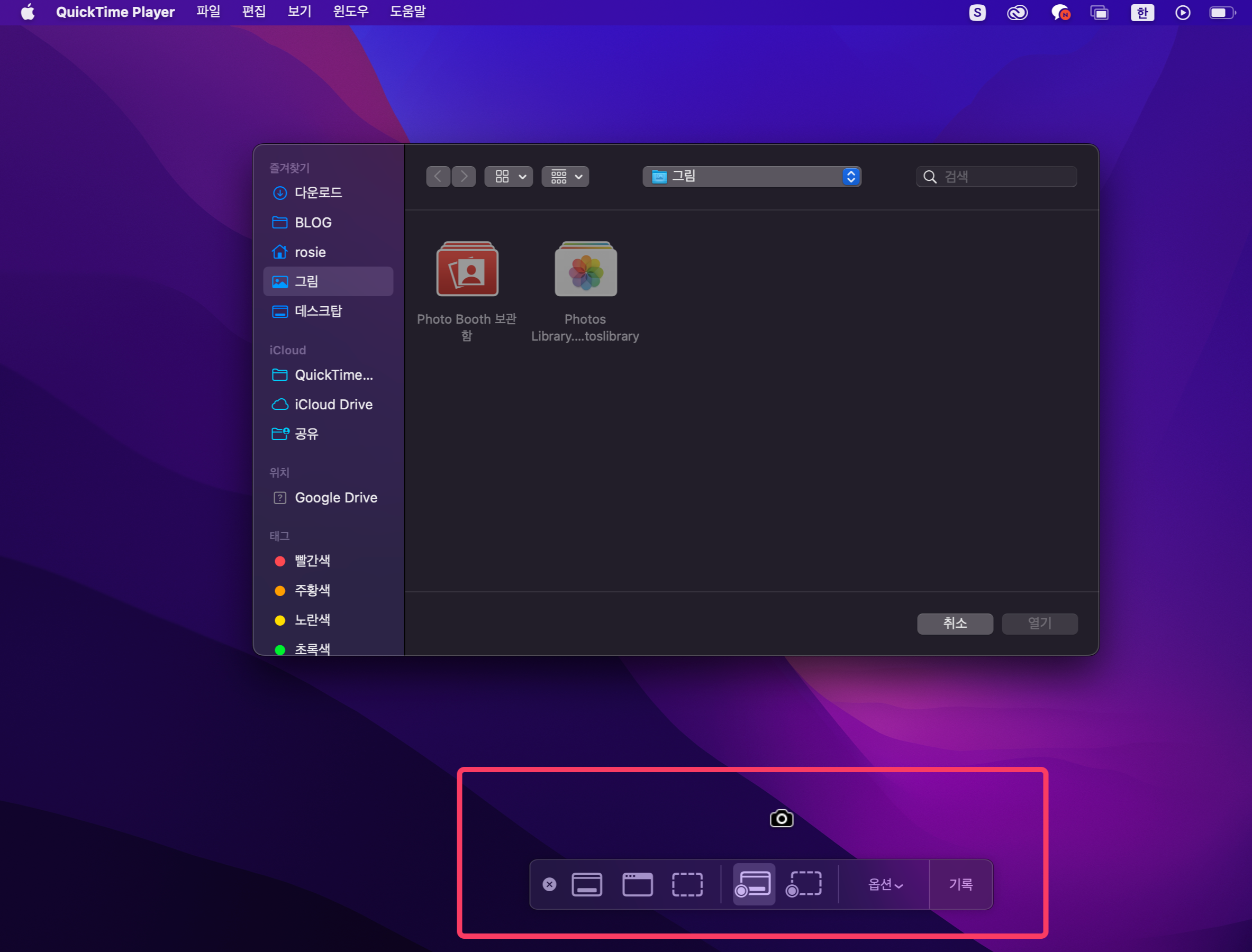Expand the 그림 folder location popup

pos(751,177)
